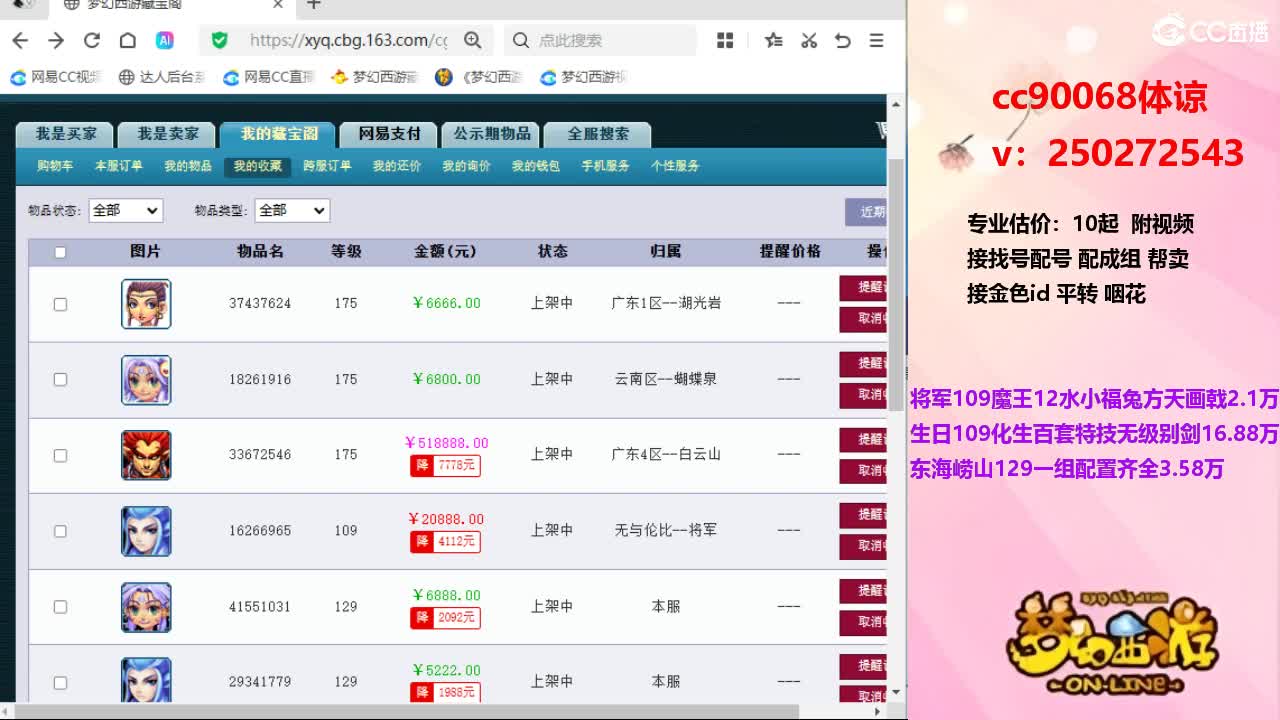Open 跨服订单 in the sub-navigation
1280x720 pixels.
click(327, 166)
